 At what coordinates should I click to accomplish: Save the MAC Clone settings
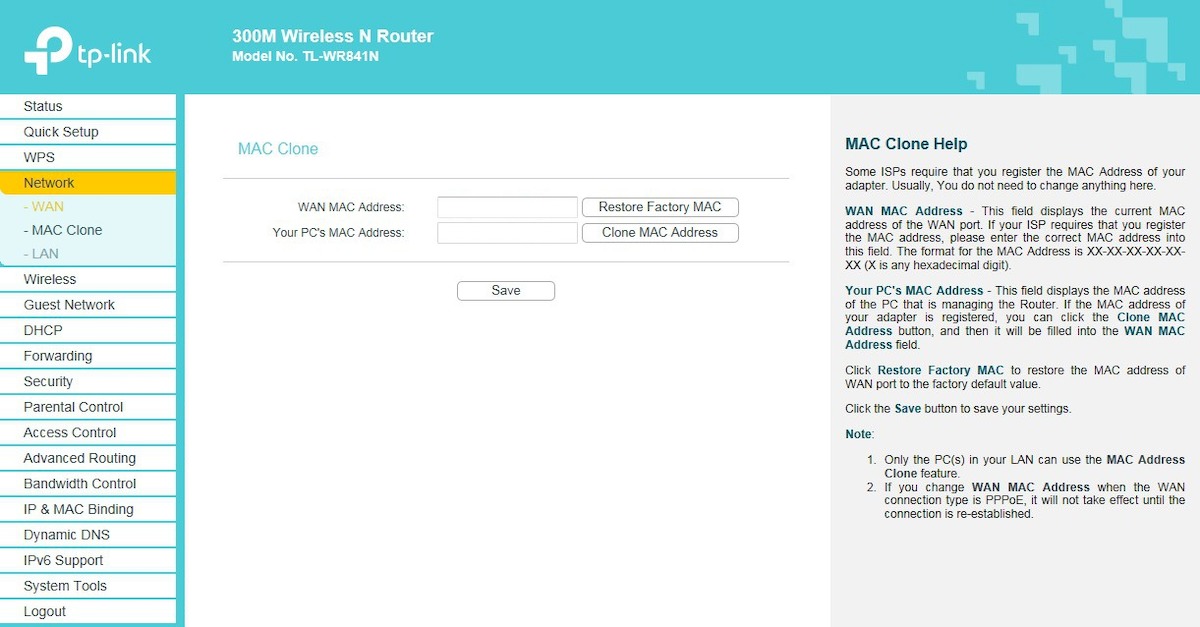[506, 290]
